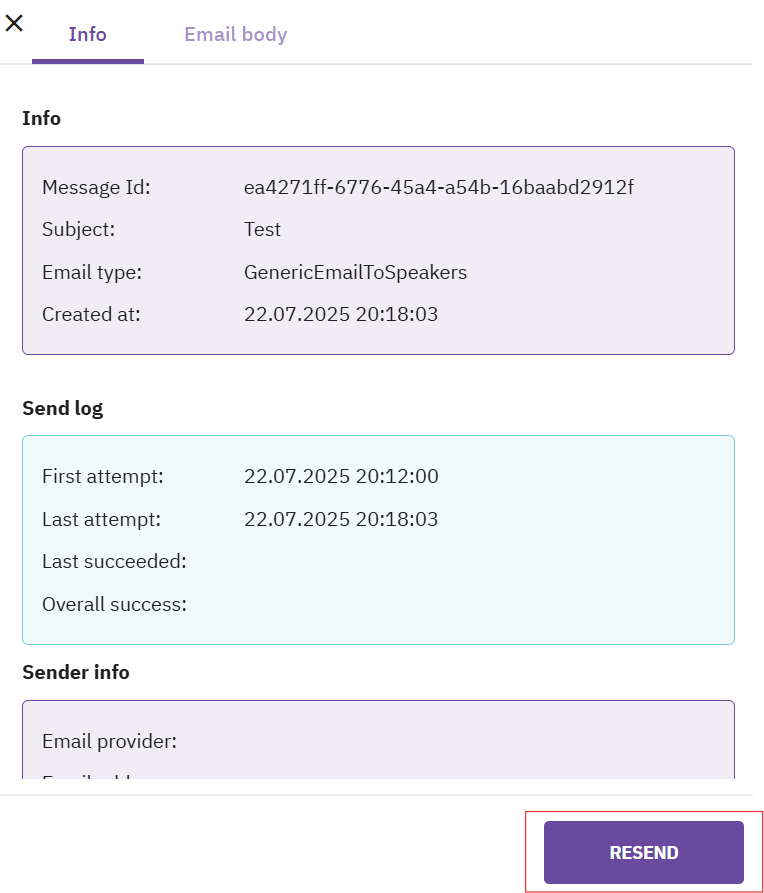764x893 pixels.
Task: Click the Email provider label
Action: (x=109, y=741)
